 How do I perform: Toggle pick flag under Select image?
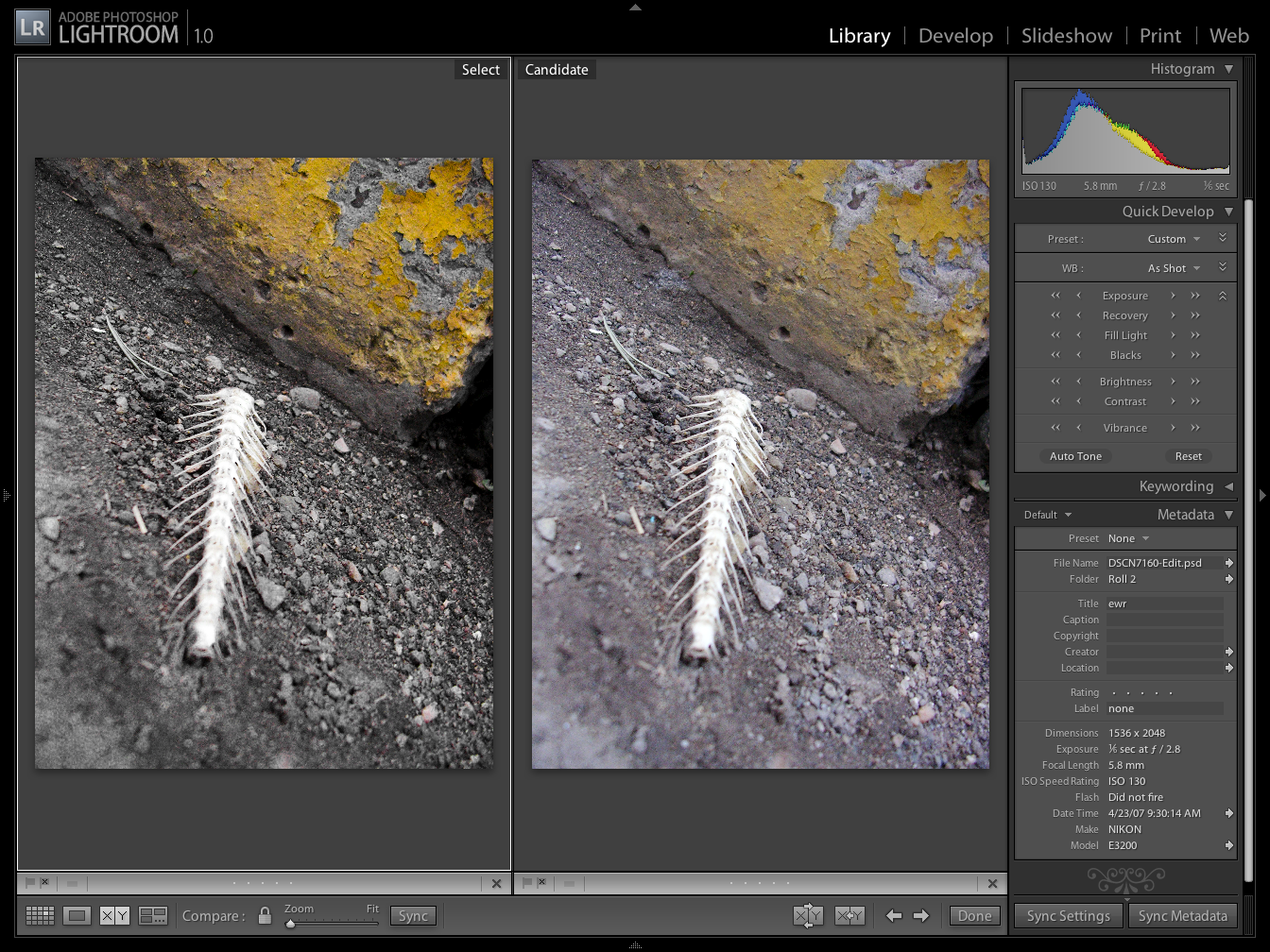click(29, 883)
